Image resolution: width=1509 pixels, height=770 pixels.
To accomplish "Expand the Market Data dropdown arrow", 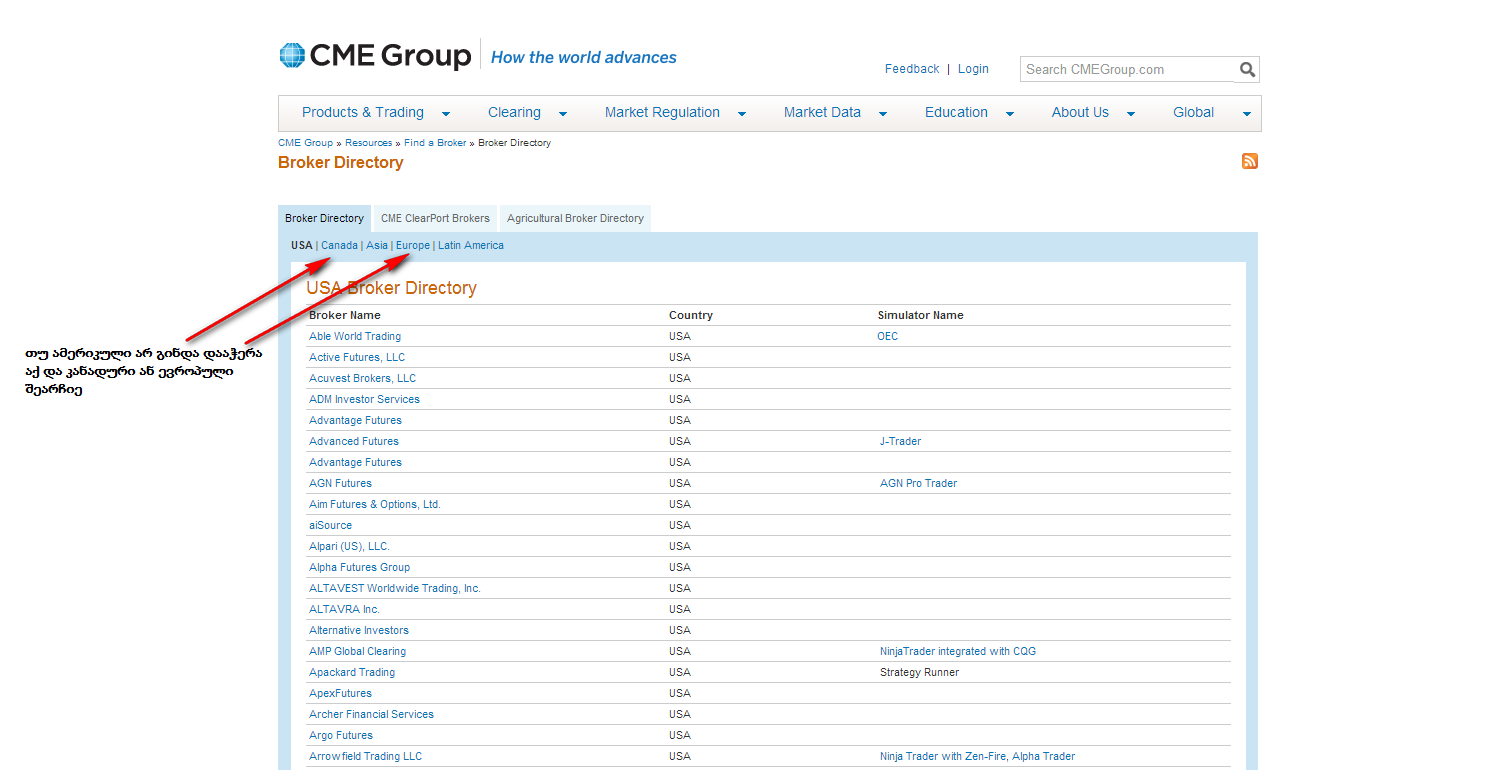I will click(x=883, y=114).
